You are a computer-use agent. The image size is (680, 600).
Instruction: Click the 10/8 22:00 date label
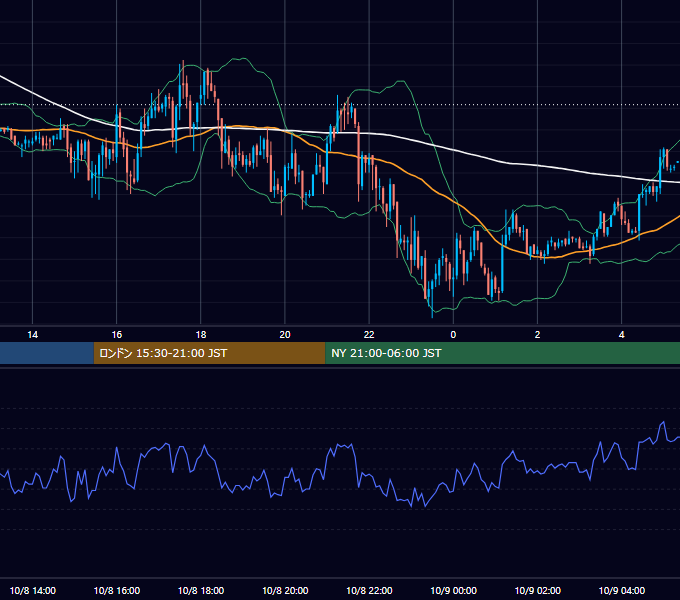click(x=369, y=590)
